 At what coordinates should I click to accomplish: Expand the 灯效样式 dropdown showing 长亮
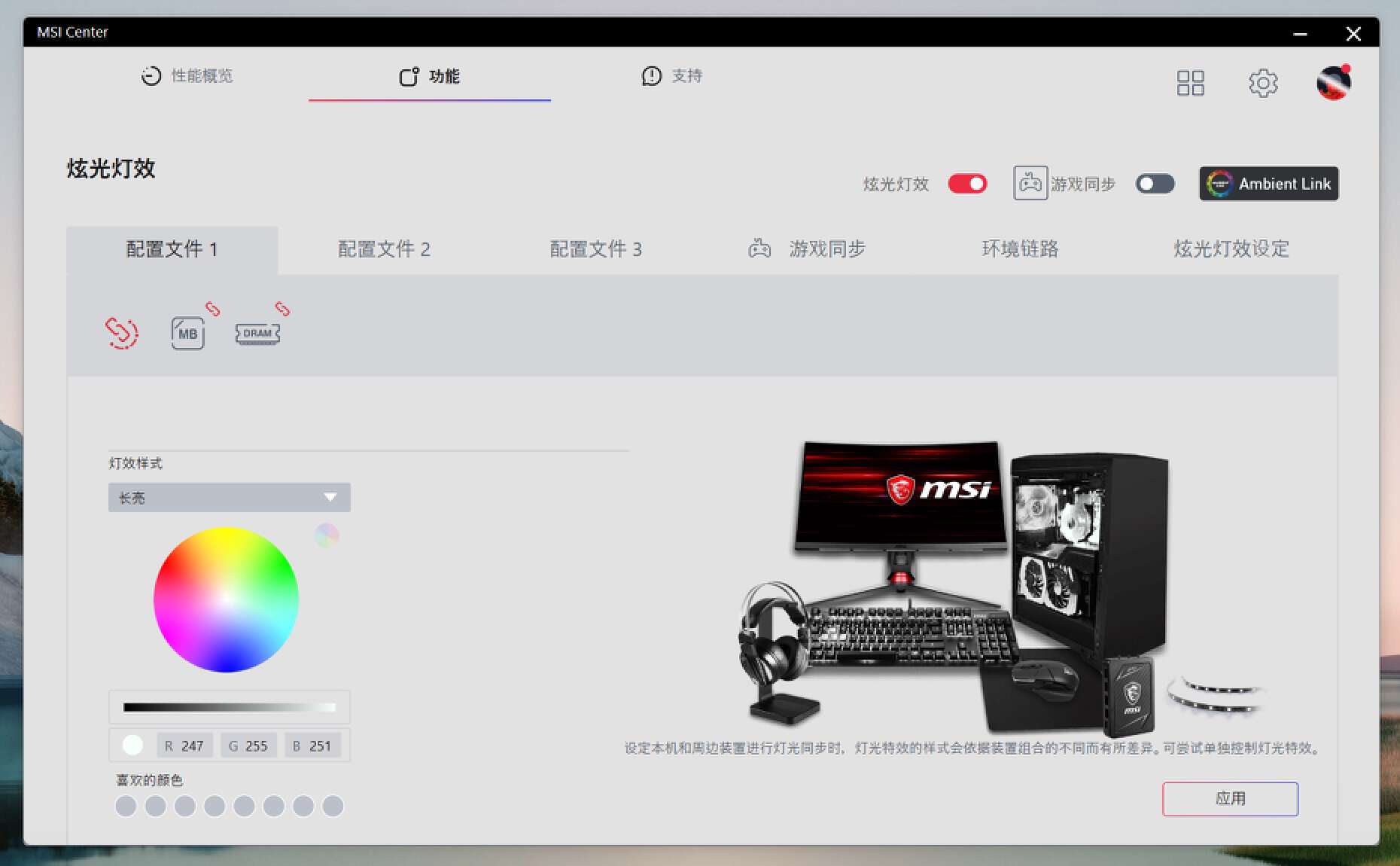pyautogui.click(x=229, y=498)
